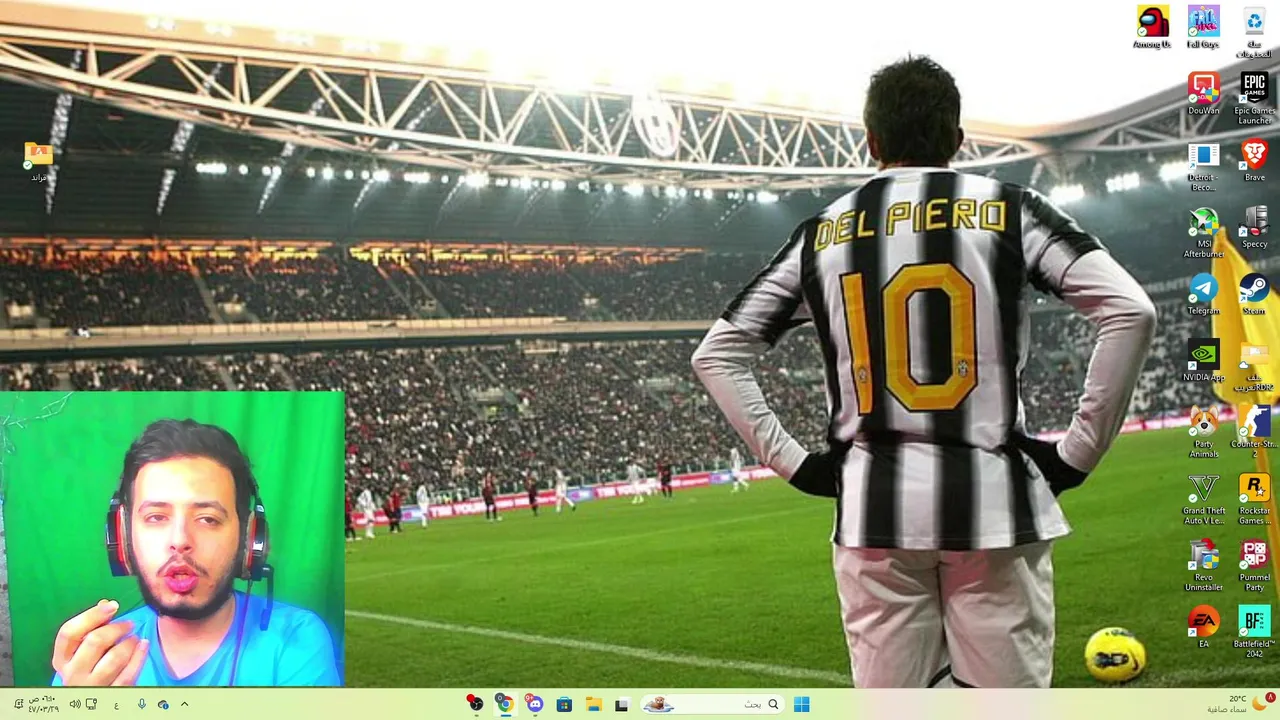Open Discord from the taskbar
The width and height of the screenshot is (1280, 720).
tap(534, 704)
